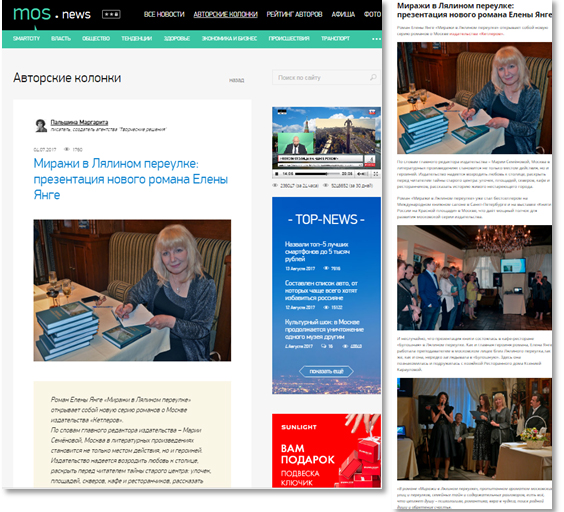
Task: Open the three-dot box beside the logo
Action: [111, 14]
